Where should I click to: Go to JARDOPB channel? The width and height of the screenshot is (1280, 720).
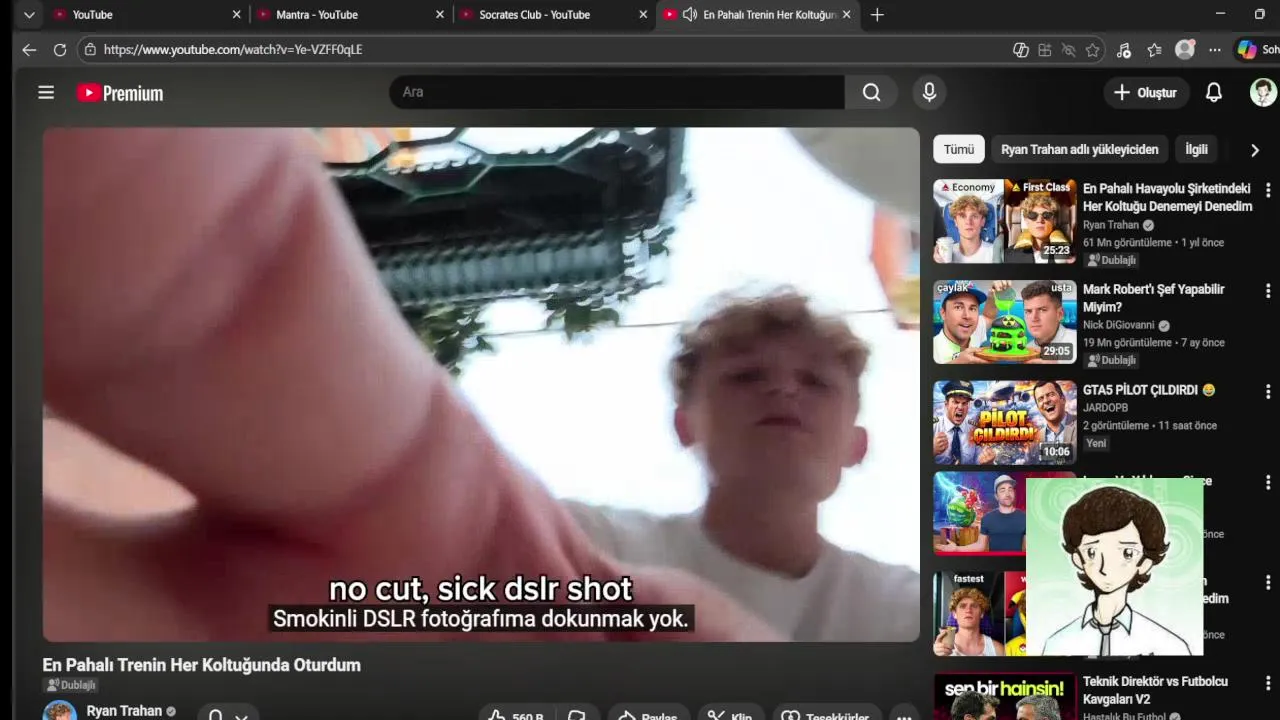coord(1105,408)
